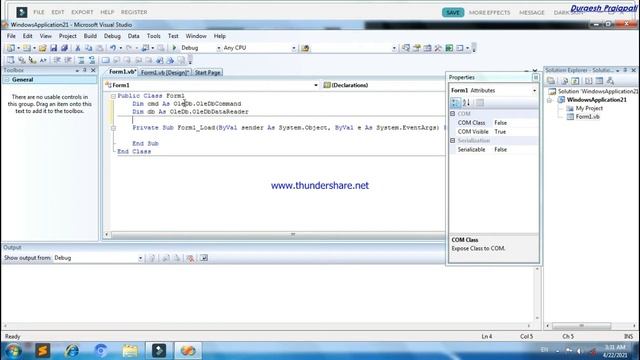The width and height of the screenshot is (640, 360).
Task: Click the View Class Diagram icon in Solution Explorer
Action: [610, 81]
